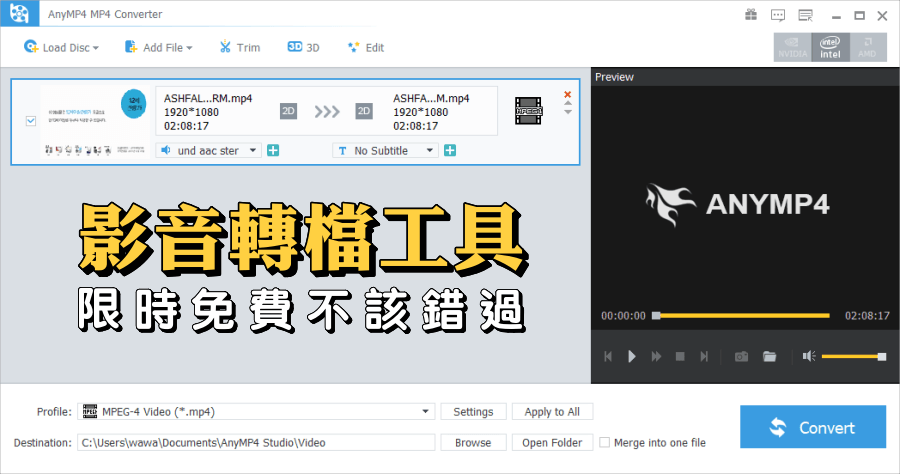Stop the preview playback
The image size is (900, 474).
tap(680, 357)
